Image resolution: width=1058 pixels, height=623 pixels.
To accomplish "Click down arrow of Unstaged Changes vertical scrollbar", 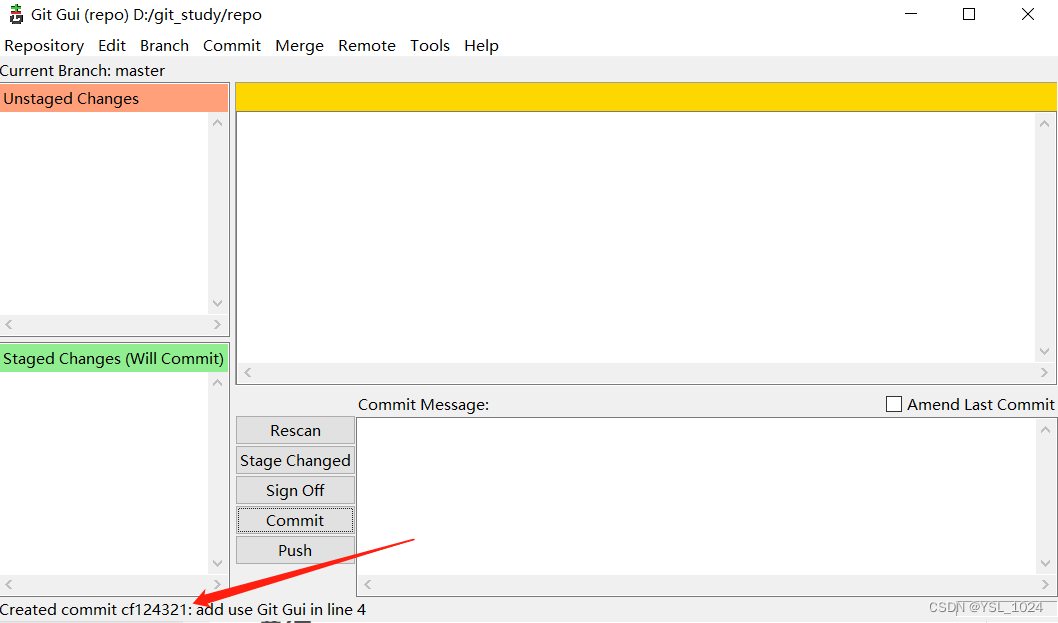I will 217,304.
